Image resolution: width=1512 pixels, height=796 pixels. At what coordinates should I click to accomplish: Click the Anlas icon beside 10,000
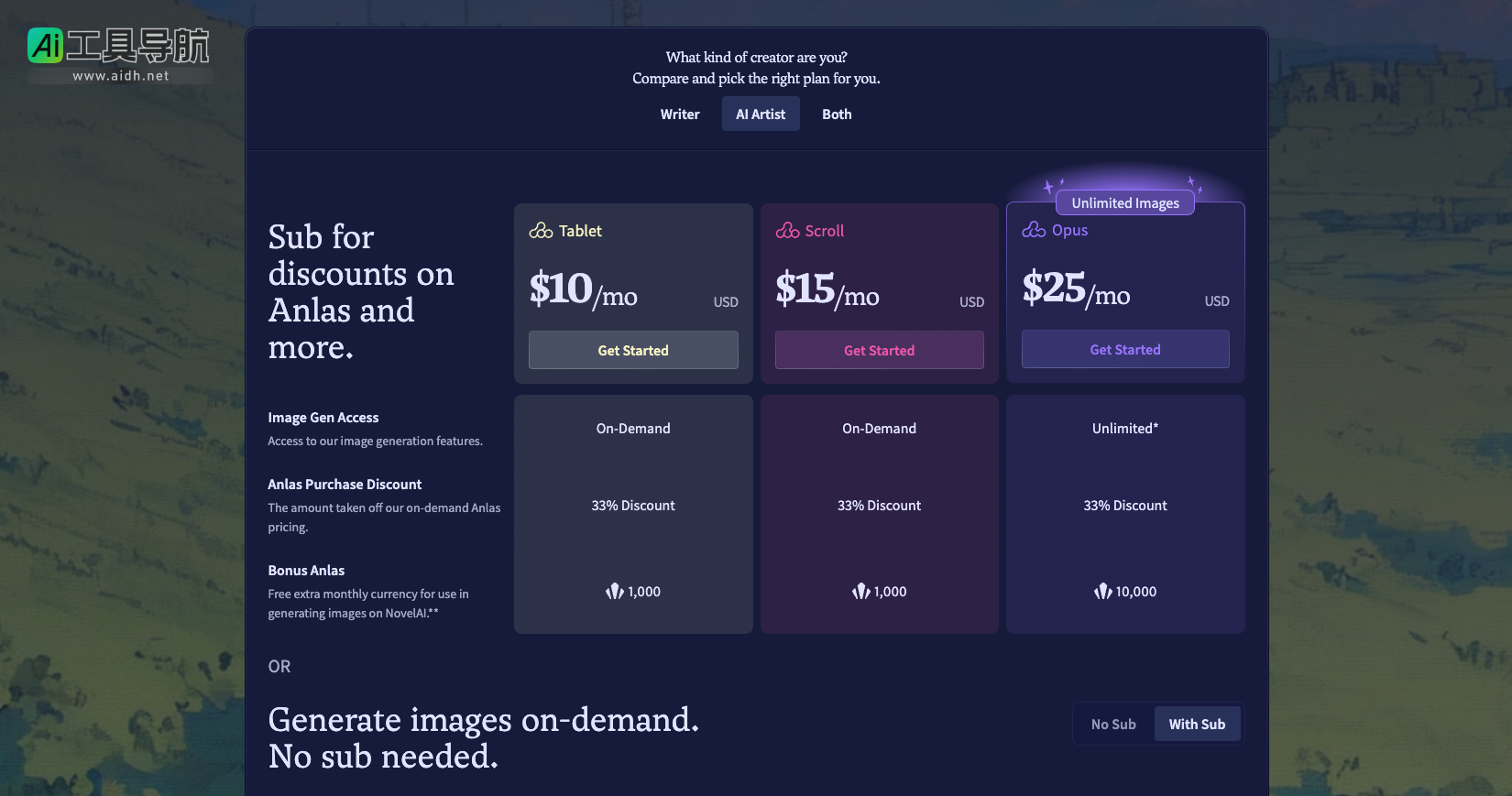(x=1102, y=592)
